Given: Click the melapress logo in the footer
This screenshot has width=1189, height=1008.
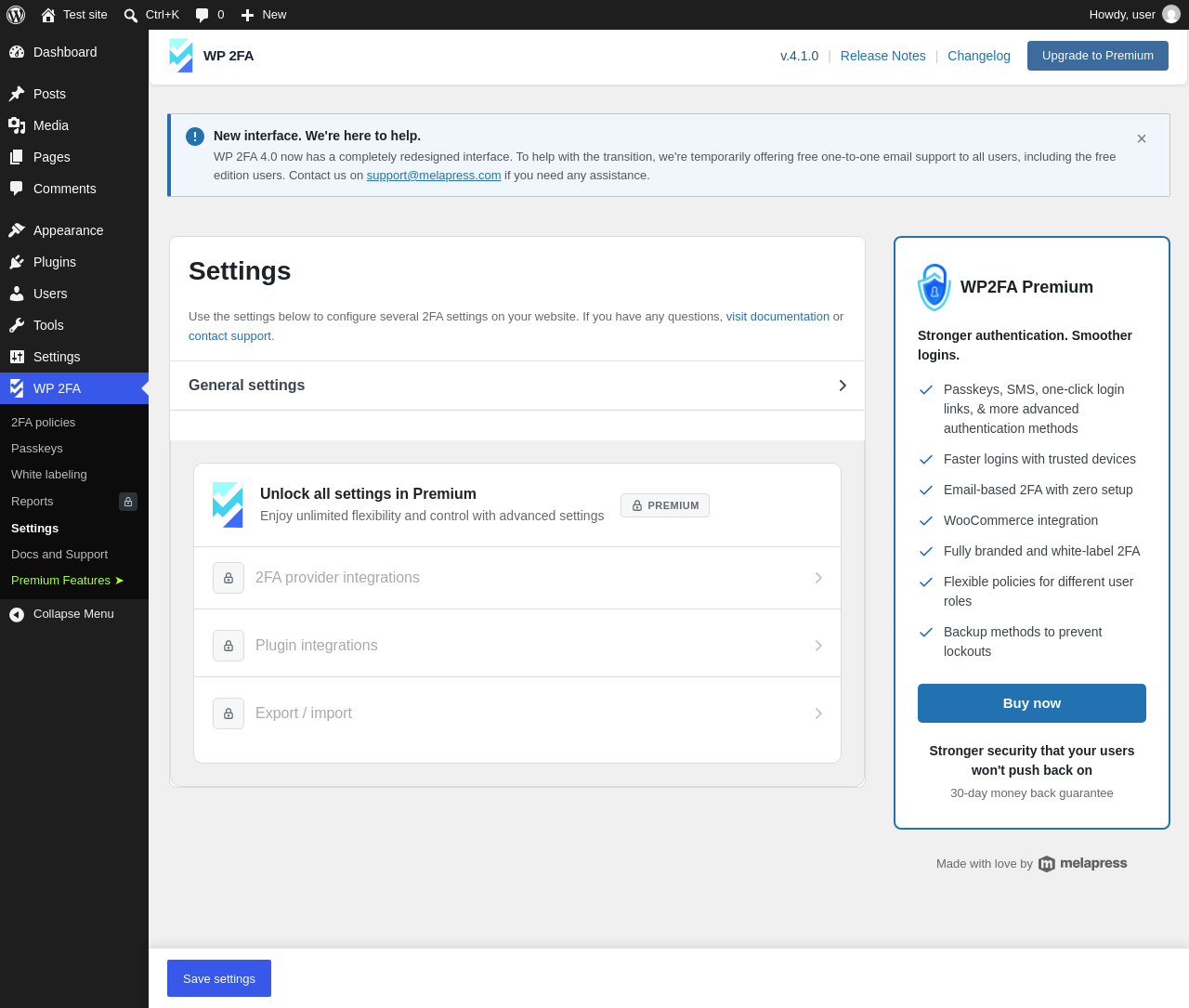Looking at the screenshot, I should pos(1082,864).
